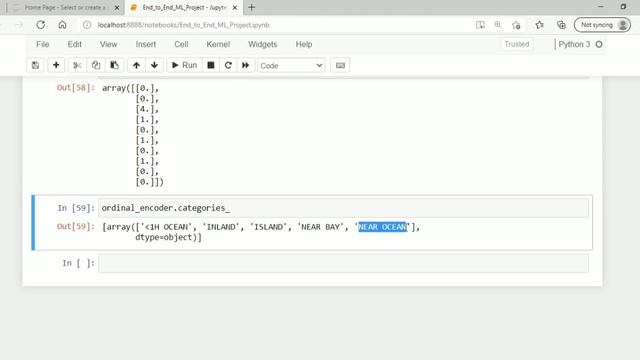This screenshot has width=640, height=360.
Task: Go to the browser home page
Action: click(62, 25)
